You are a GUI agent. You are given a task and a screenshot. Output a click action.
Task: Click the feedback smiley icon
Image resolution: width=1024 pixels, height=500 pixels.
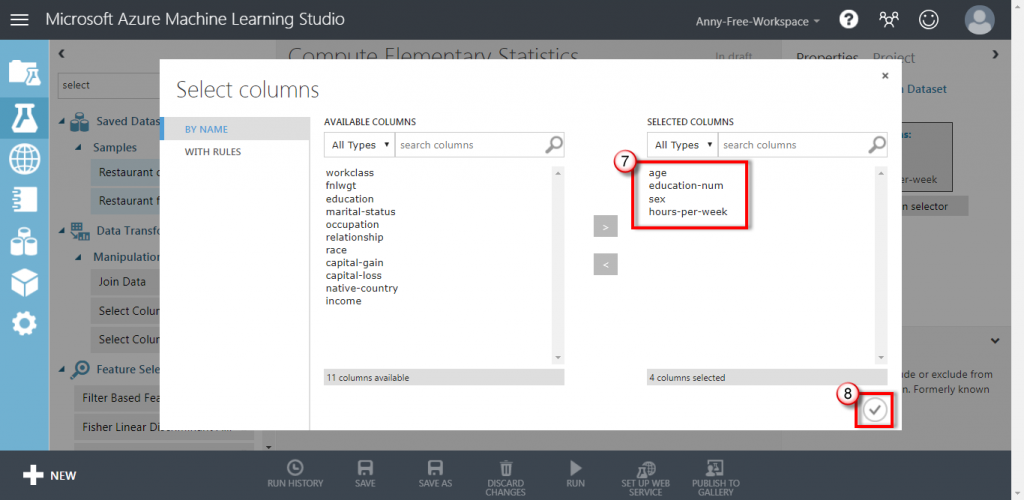coord(928,20)
